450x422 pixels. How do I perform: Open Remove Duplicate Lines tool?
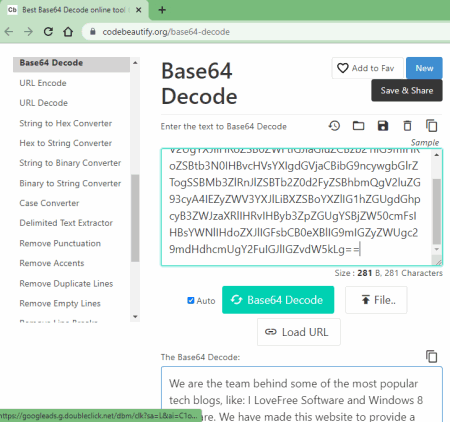[66, 284]
